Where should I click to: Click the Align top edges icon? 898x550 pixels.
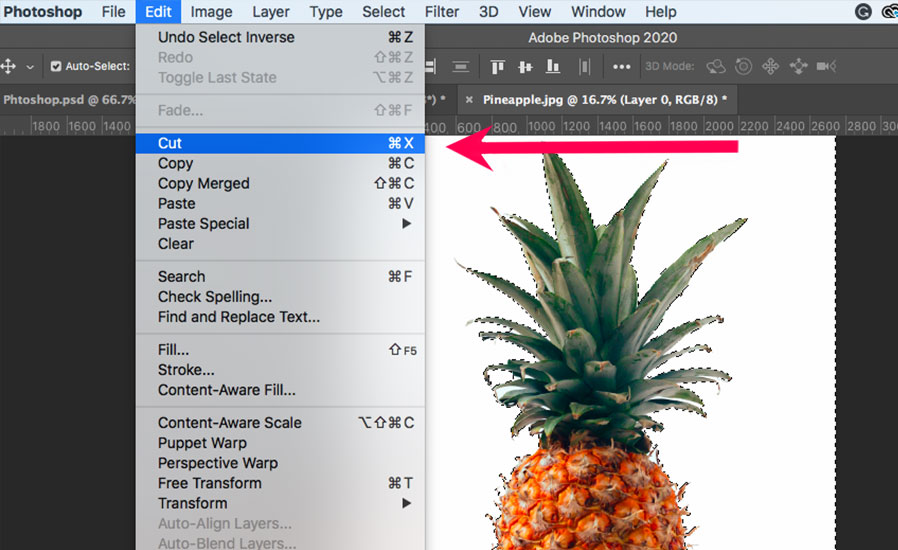click(497, 66)
